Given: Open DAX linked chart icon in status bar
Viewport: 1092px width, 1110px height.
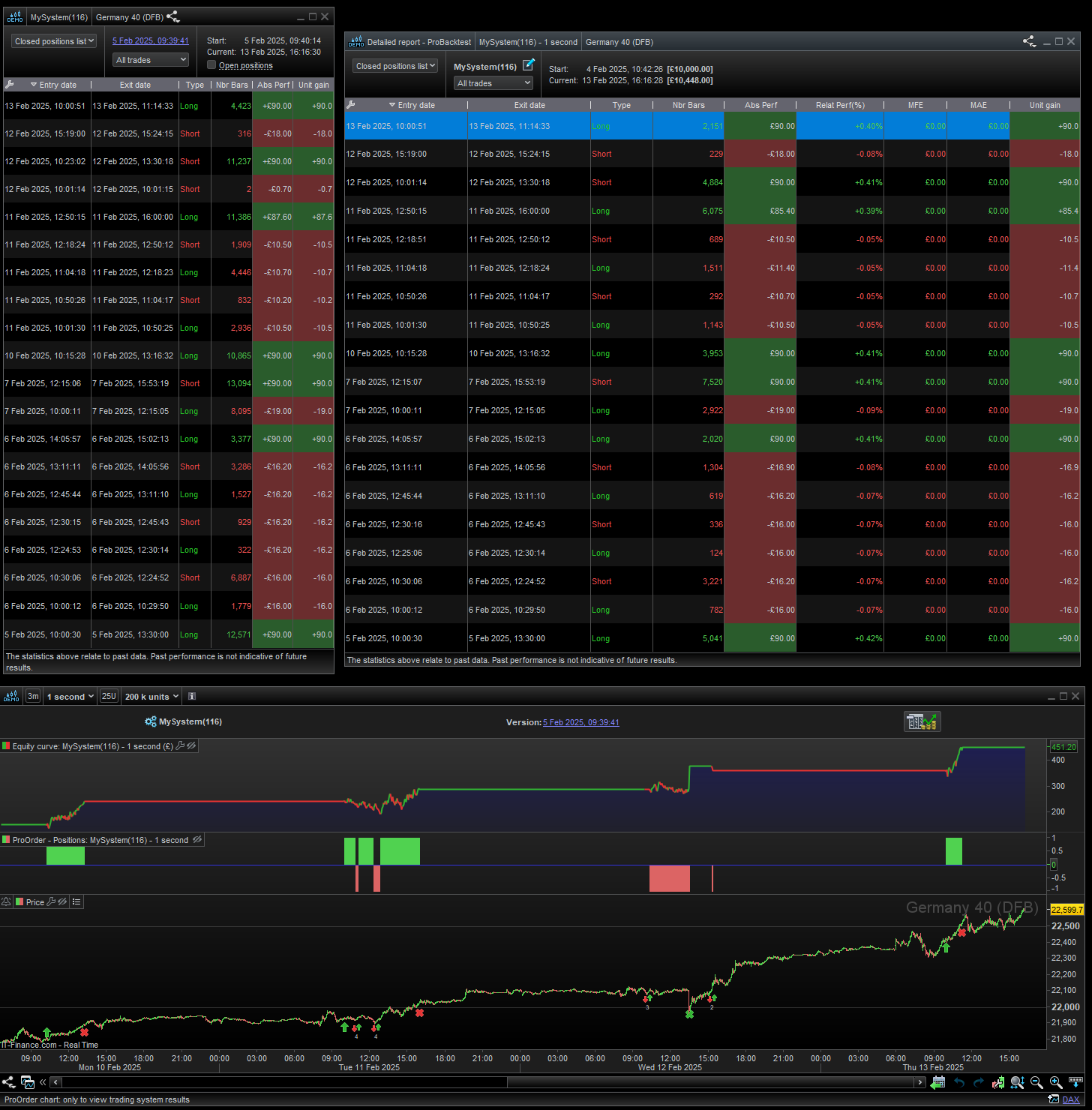Looking at the screenshot, I should pyautogui.click(x=1054, y=1099).
